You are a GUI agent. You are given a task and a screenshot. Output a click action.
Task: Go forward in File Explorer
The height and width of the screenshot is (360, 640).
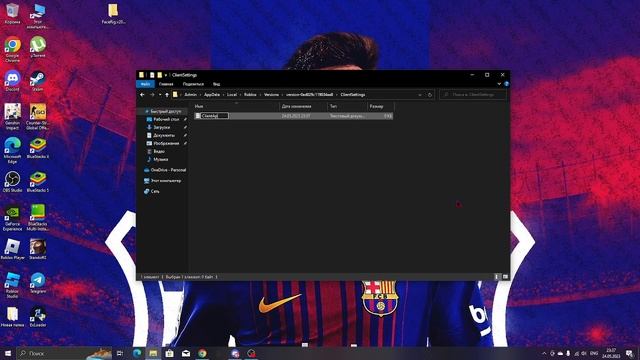(152, 95)
